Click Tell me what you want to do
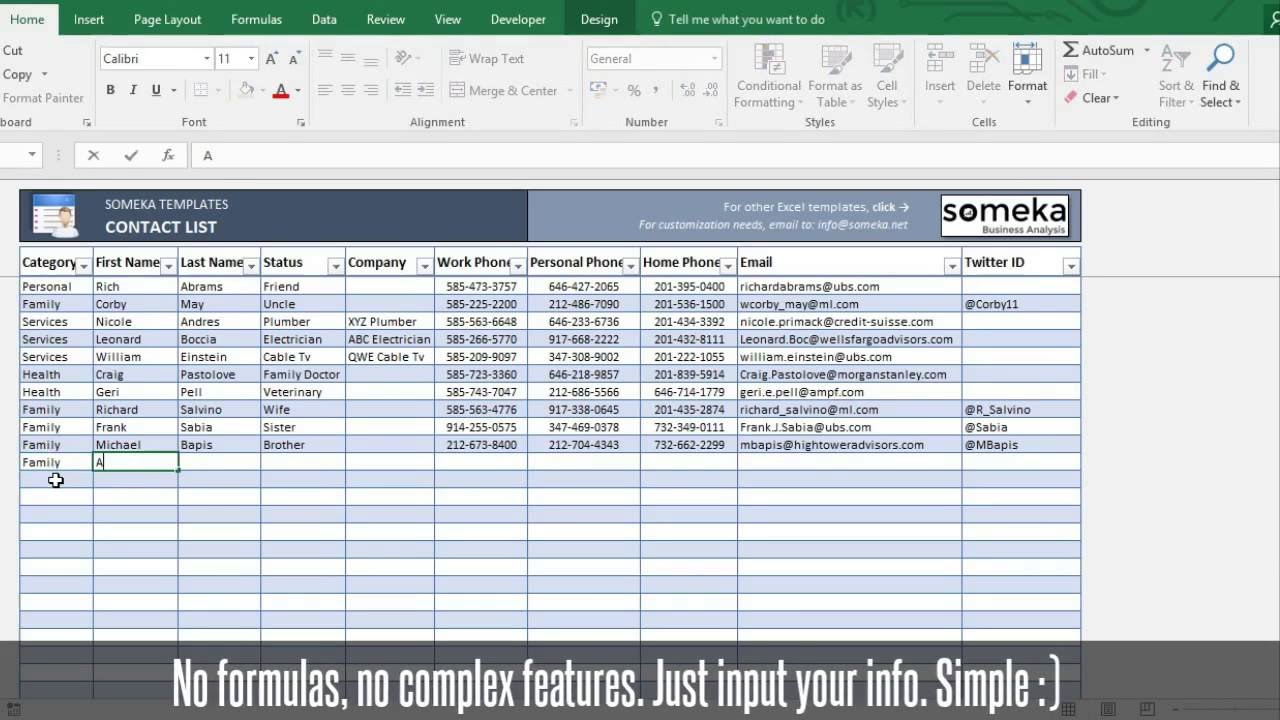This screenshot has height=720, width=1280. pyautogui.click(x=738, y=19)
